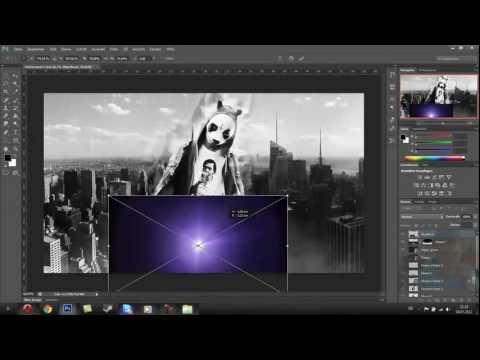The image size is (480, 360).
Task: Click the Navigator preview thumbnail
Action: pyautogui.click(x=439, y=96)
